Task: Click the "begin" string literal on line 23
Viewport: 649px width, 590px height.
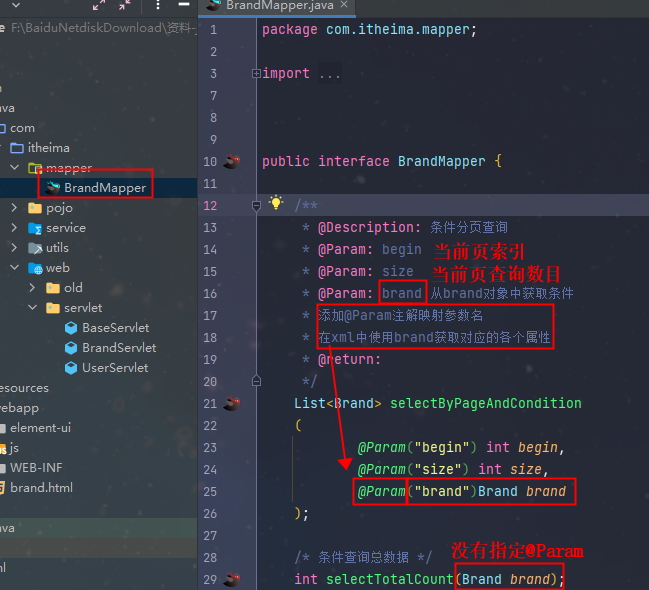Action: pyautogui.click(x=442, y=447)
